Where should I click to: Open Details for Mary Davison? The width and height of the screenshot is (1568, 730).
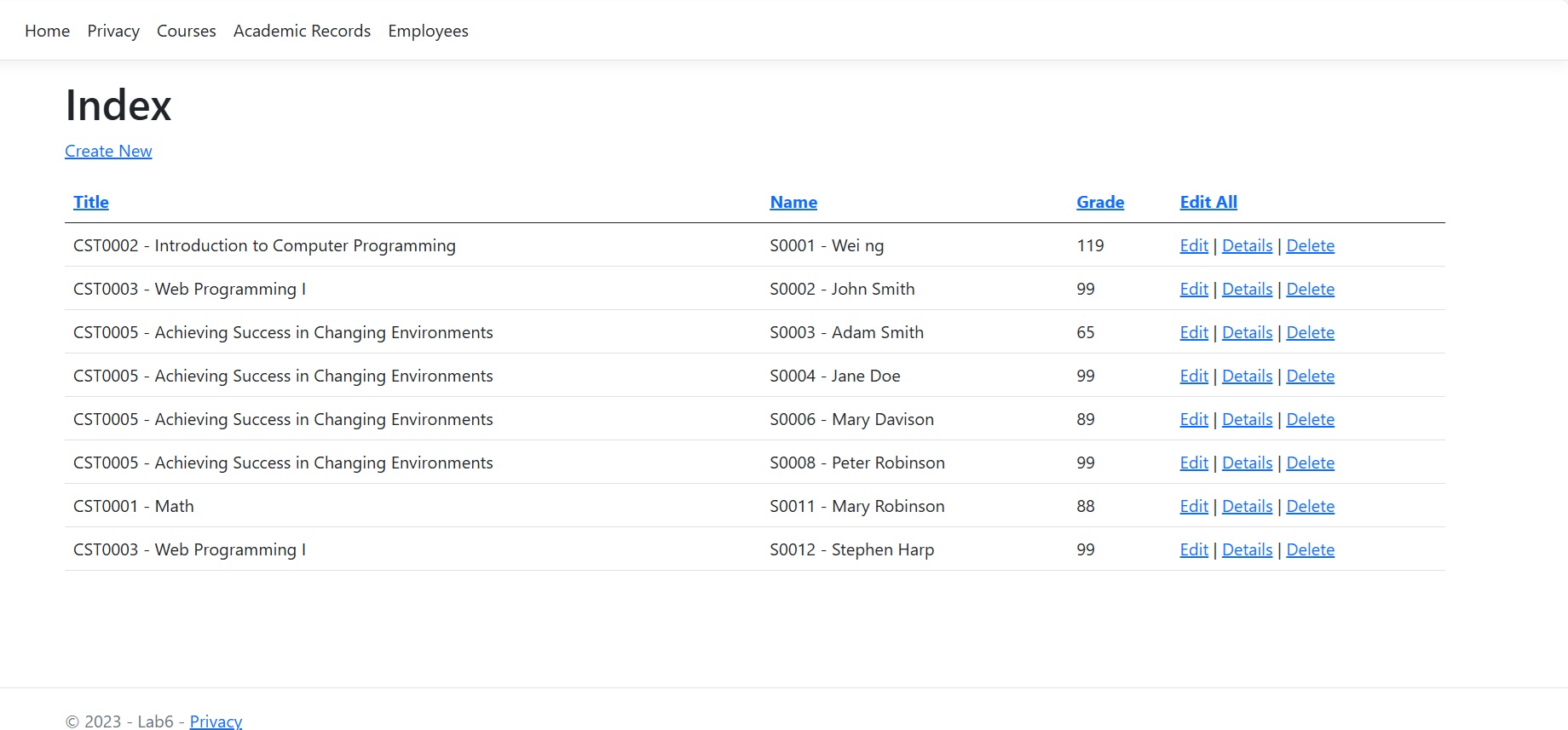1247,419
